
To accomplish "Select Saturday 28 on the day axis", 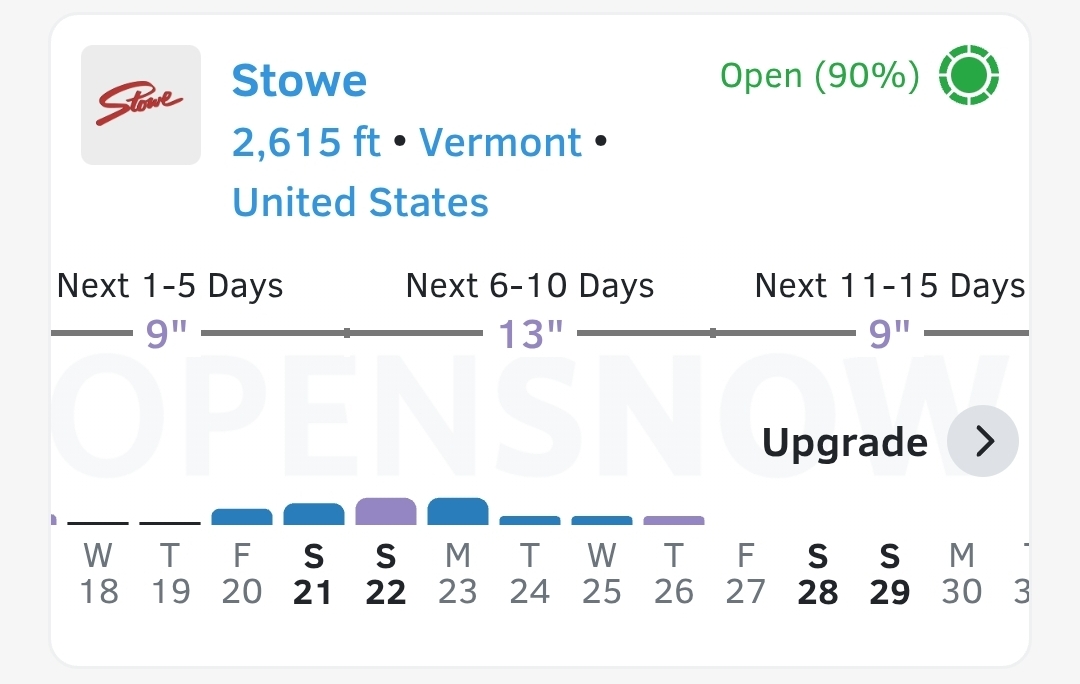I will click(x=818, y=574).
